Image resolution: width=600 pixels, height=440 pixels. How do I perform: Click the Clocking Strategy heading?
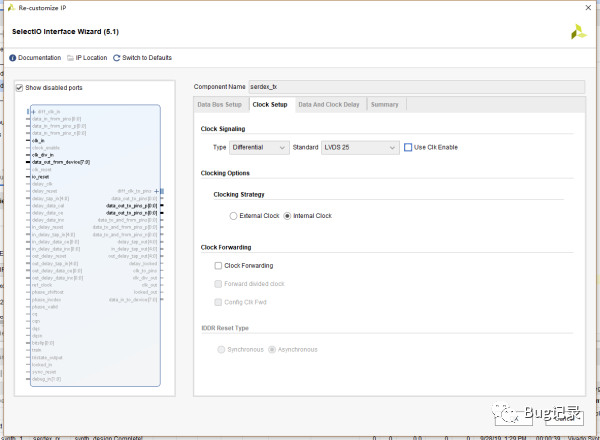tap(239, 195)
